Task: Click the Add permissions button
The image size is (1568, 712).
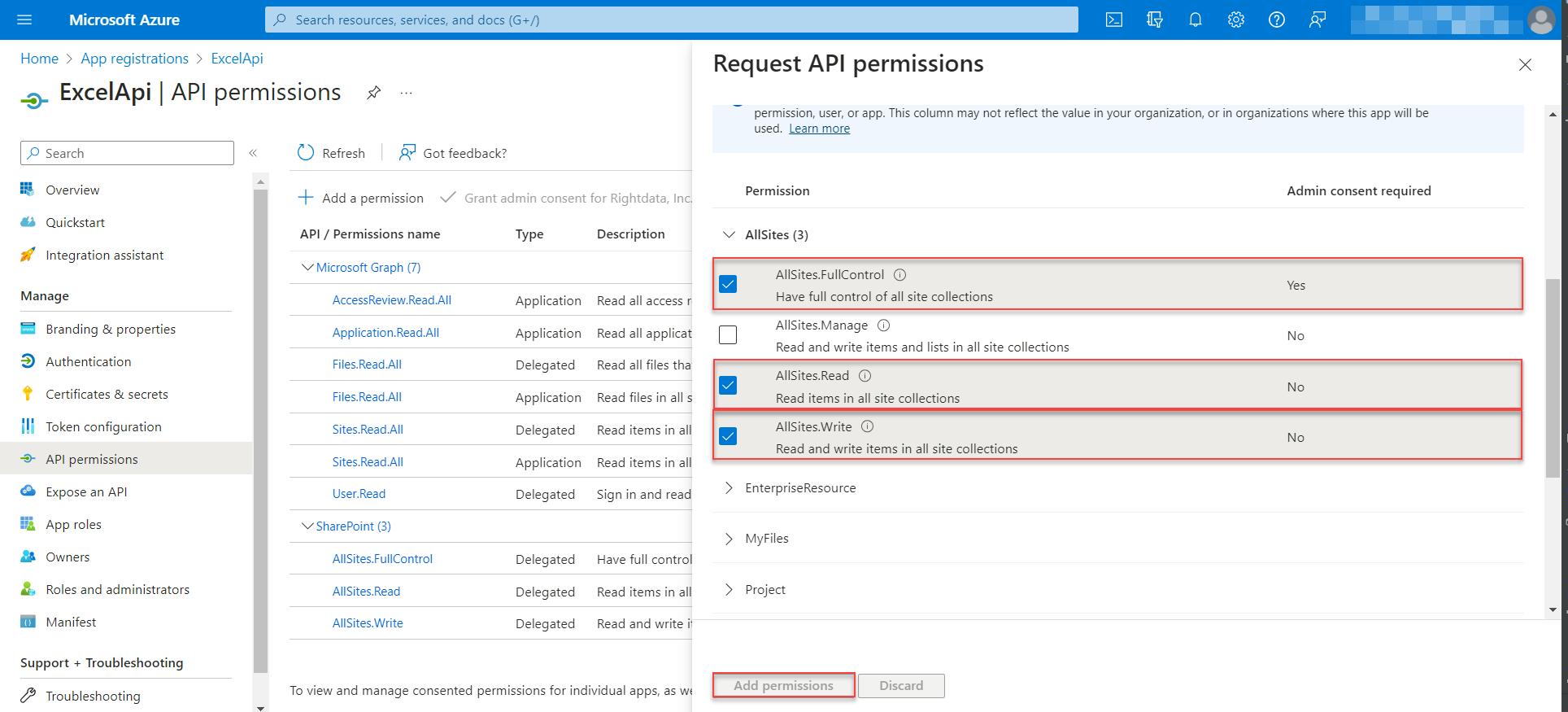Action: point(783,685)
